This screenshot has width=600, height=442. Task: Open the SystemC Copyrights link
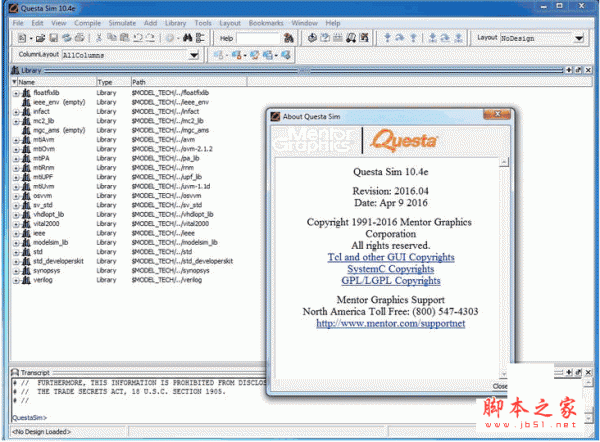pos(391,269)
